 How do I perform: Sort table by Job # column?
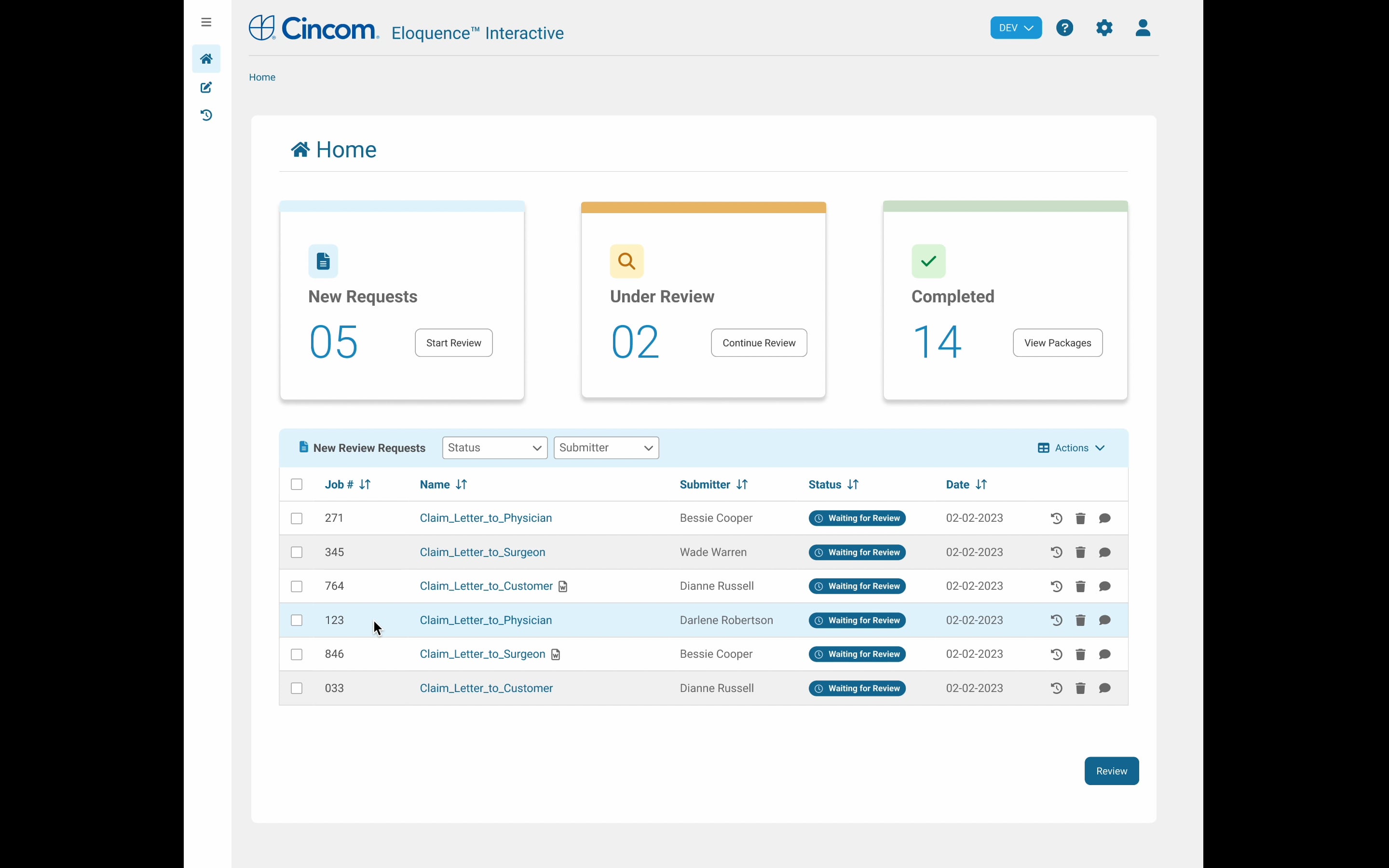coord(348,485)
